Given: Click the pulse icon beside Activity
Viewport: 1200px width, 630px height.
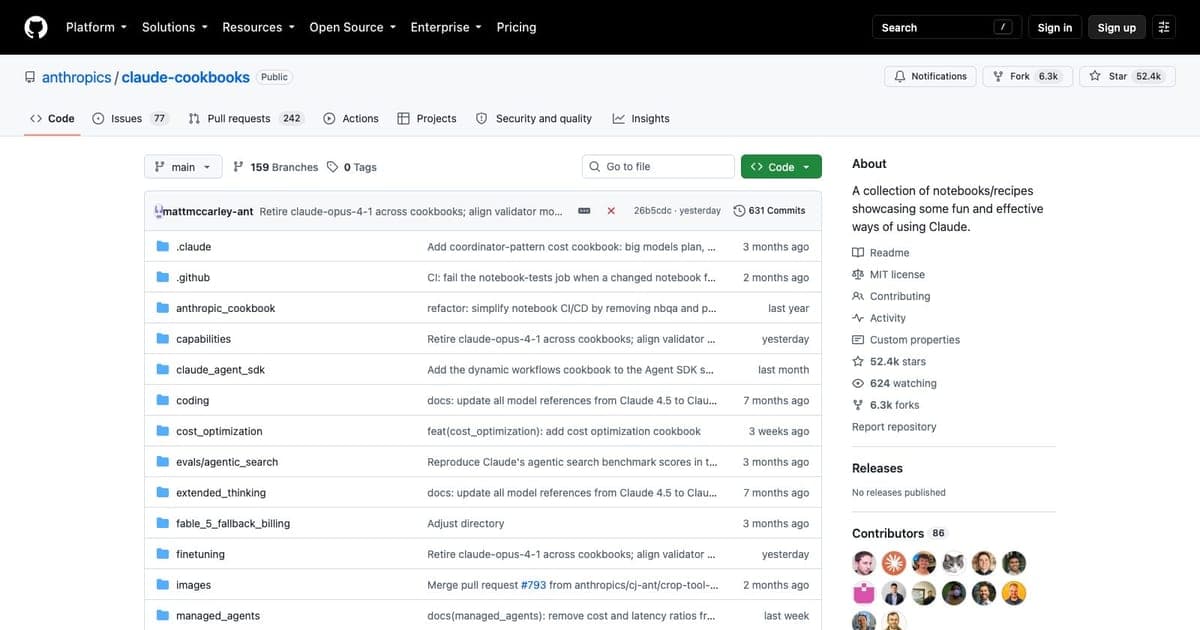Looking at the screenshot, I should click(857, 318).
